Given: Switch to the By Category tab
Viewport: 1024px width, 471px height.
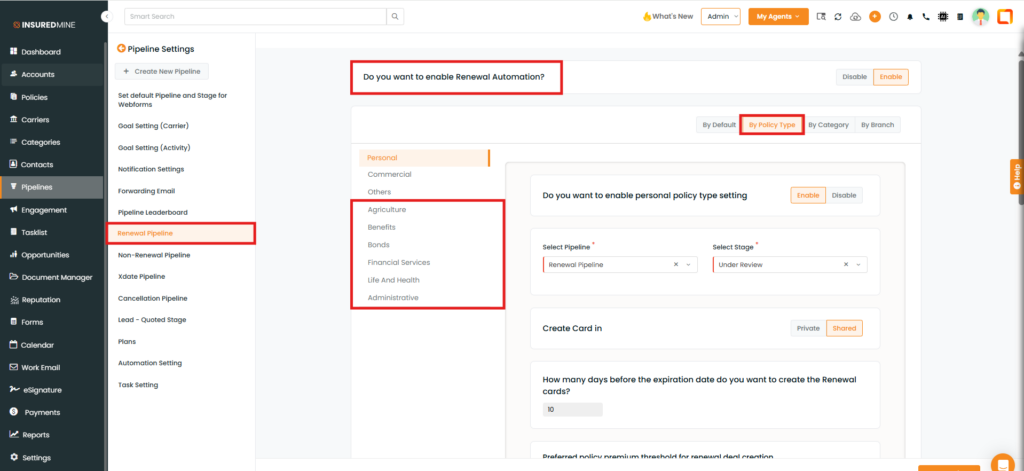Looking at the screenshot, I should click(828, 125).
